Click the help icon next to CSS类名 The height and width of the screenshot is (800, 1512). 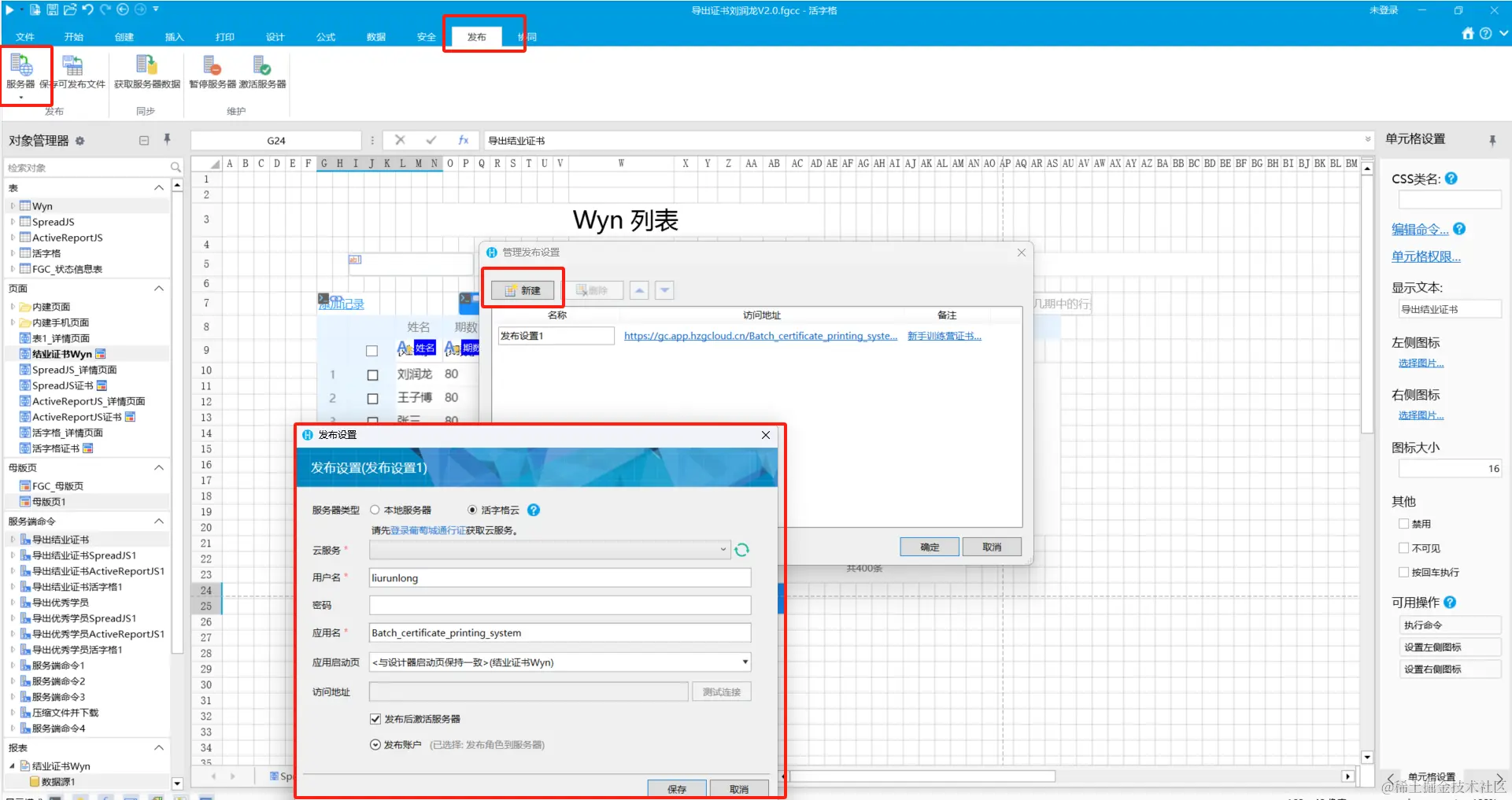tap(1451, 179)
